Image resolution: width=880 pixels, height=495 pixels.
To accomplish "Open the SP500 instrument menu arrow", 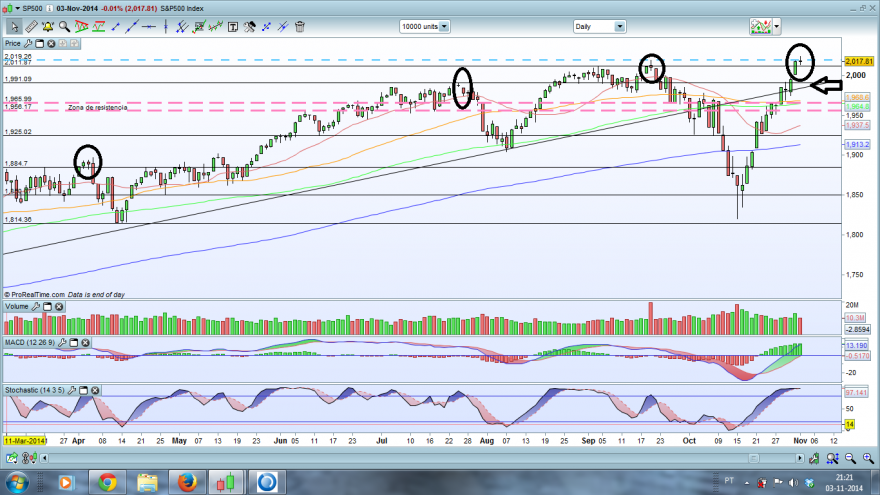I will 17,8.
